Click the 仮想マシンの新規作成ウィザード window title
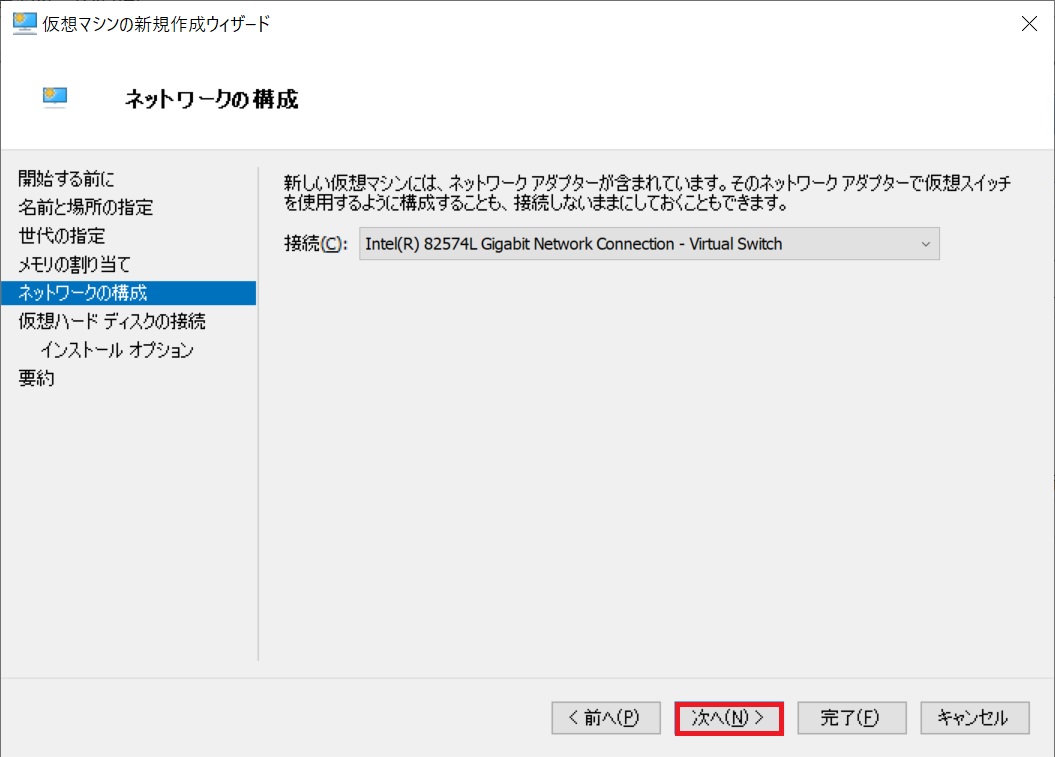This screenshot has height=757, width=1055. pyautogui.click(x=156, y=24)
